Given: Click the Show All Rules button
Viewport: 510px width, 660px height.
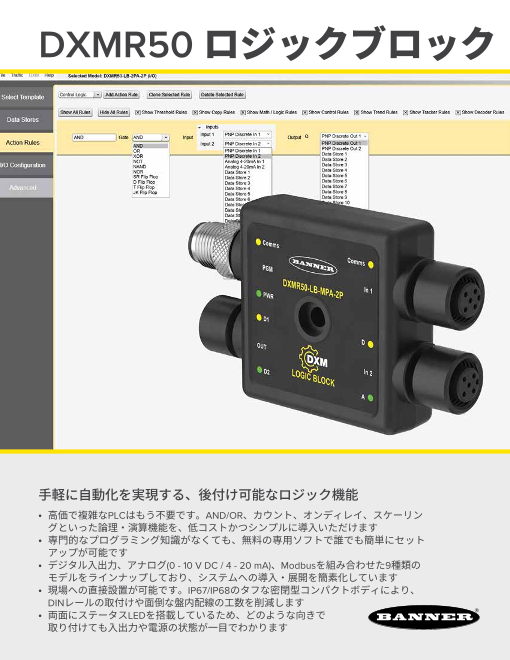Looking at the screenshot, I should coord(75,112).
